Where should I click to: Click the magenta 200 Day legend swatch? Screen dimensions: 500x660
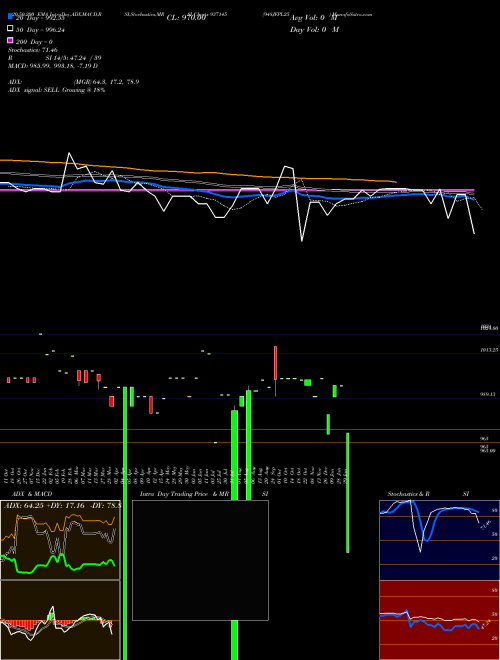coord(10,40)
